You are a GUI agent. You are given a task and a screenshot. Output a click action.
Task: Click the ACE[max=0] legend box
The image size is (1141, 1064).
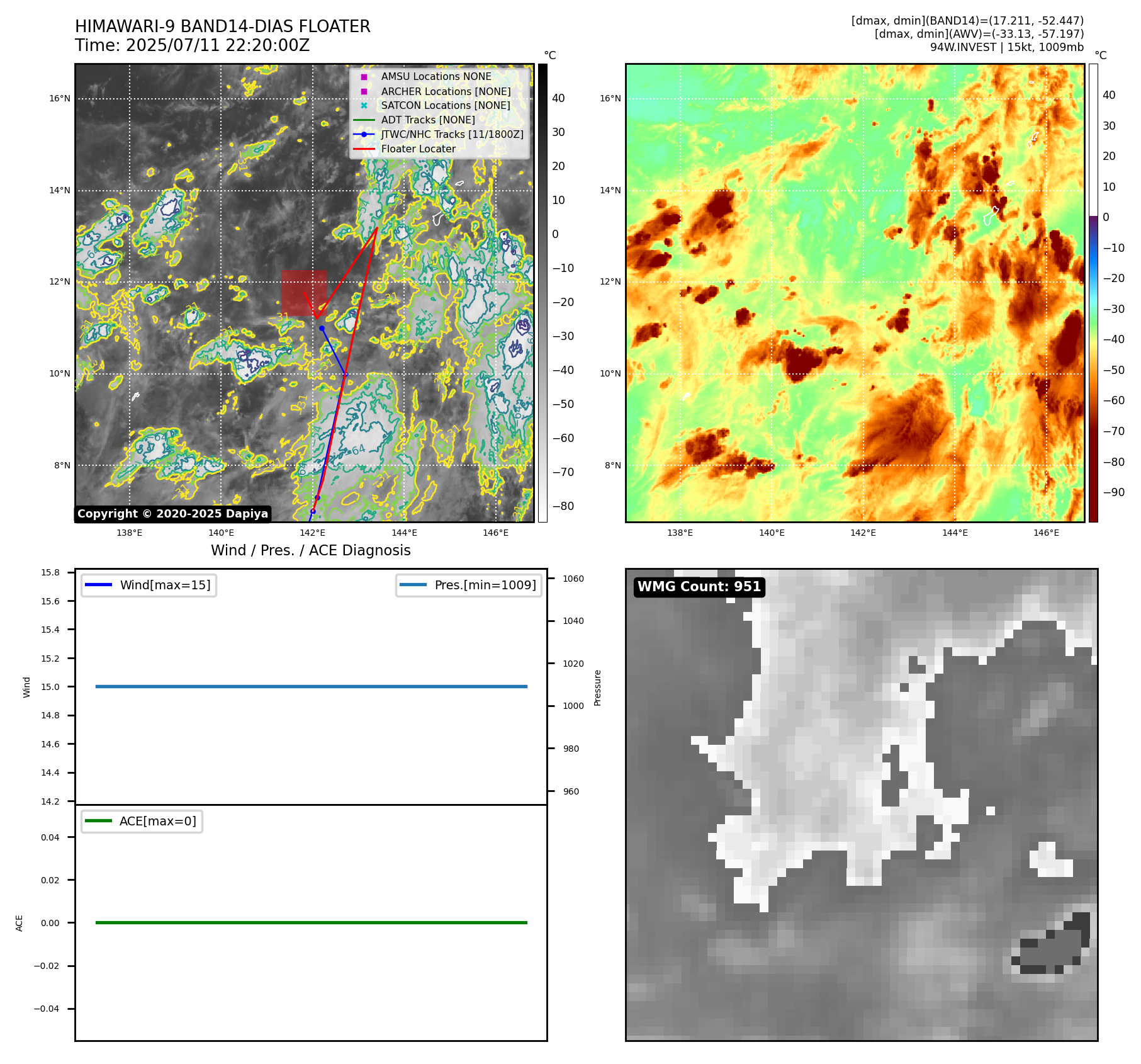[x=142, y=821]
